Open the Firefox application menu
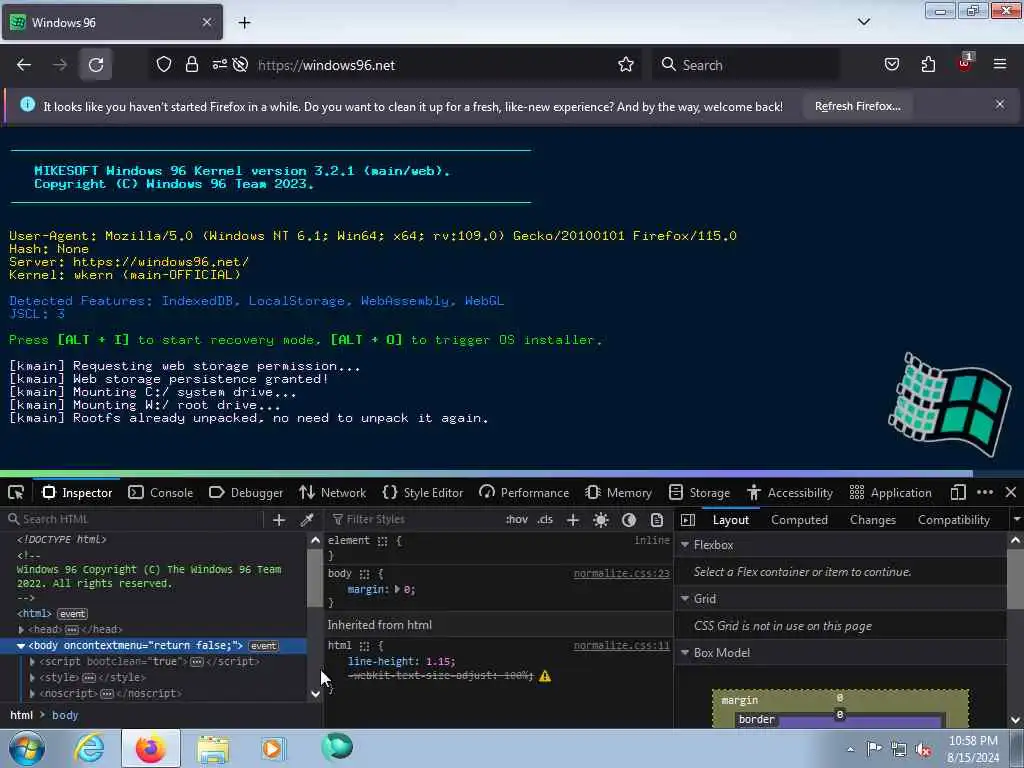This screenshot has width=1024, height=768. tap(1000, 65)
